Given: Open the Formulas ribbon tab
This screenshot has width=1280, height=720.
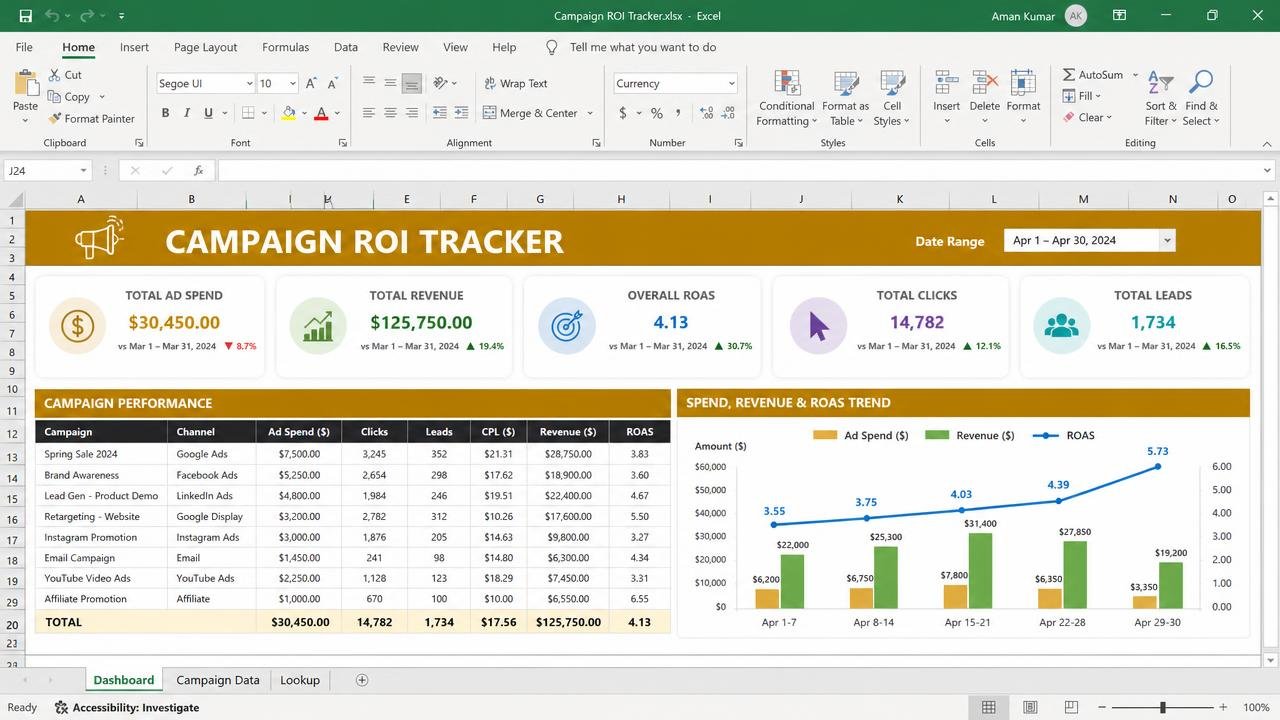Looking at the screenshot, I should pos(285,47).
